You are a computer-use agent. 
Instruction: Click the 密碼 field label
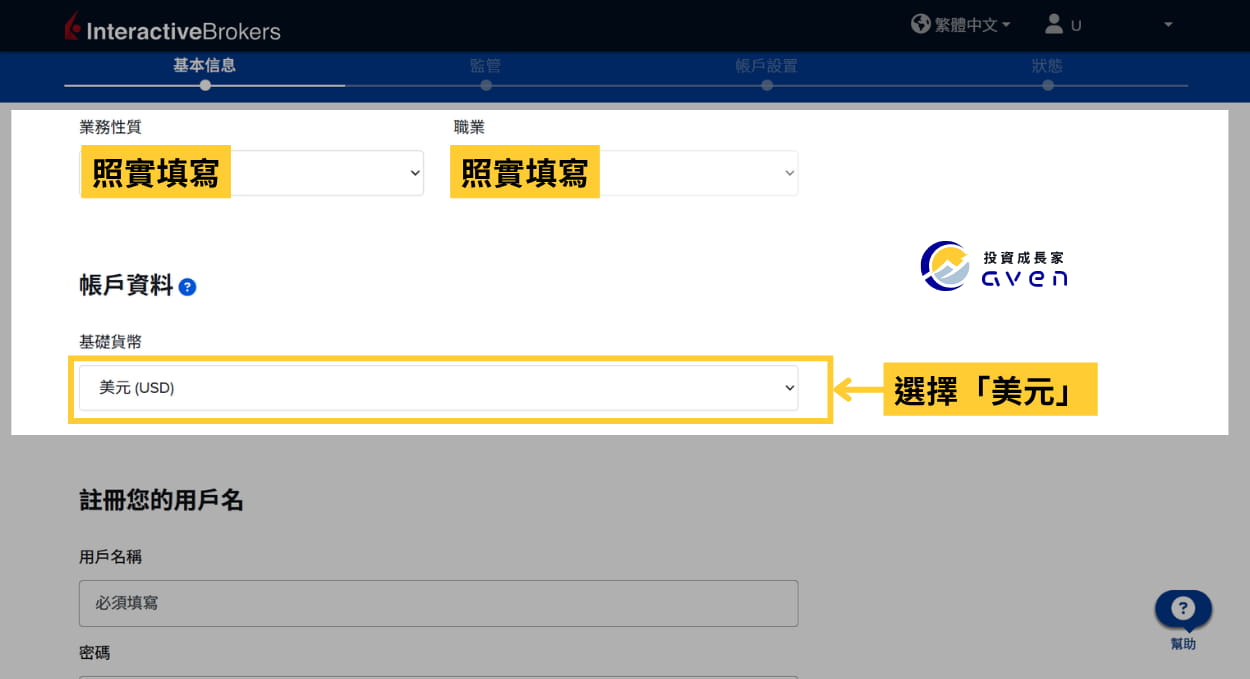tap(95, 653)
